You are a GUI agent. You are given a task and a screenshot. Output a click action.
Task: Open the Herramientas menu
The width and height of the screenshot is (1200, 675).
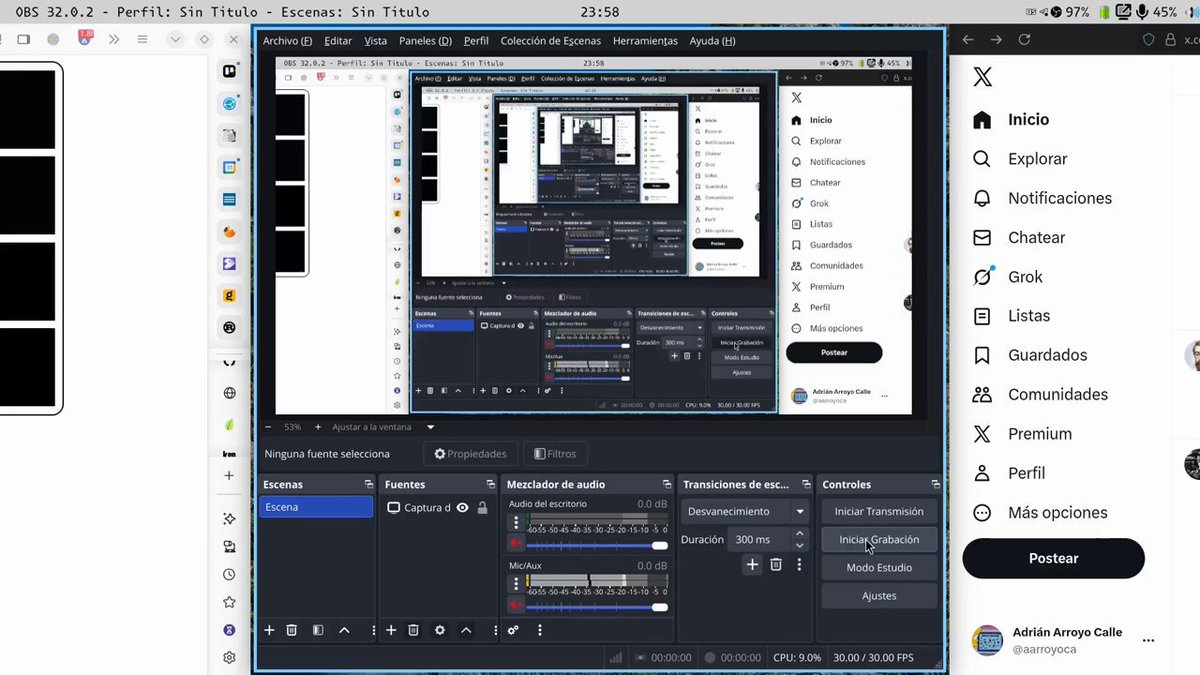[645, 41]
